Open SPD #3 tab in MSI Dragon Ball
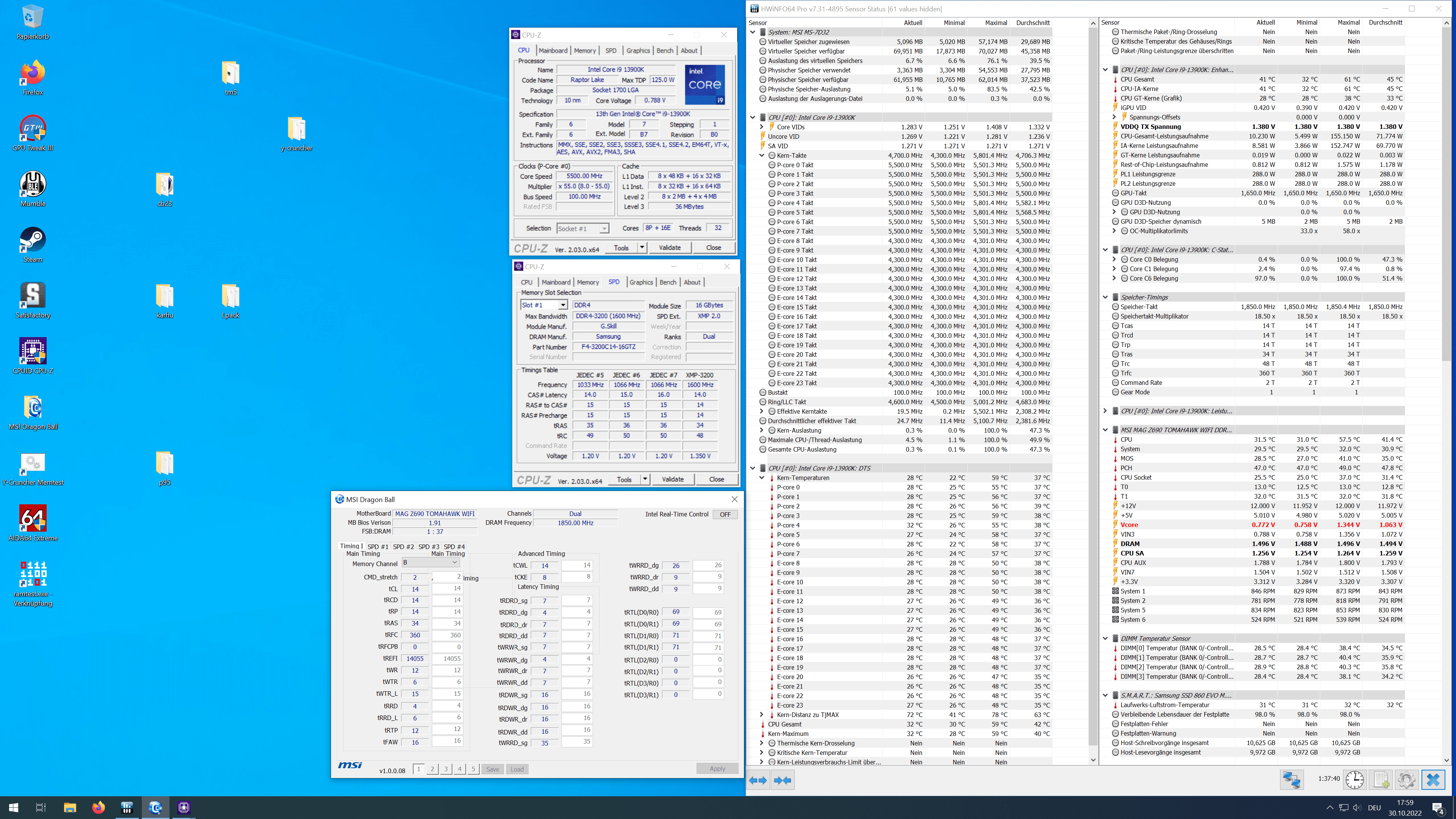 (428, 547)
